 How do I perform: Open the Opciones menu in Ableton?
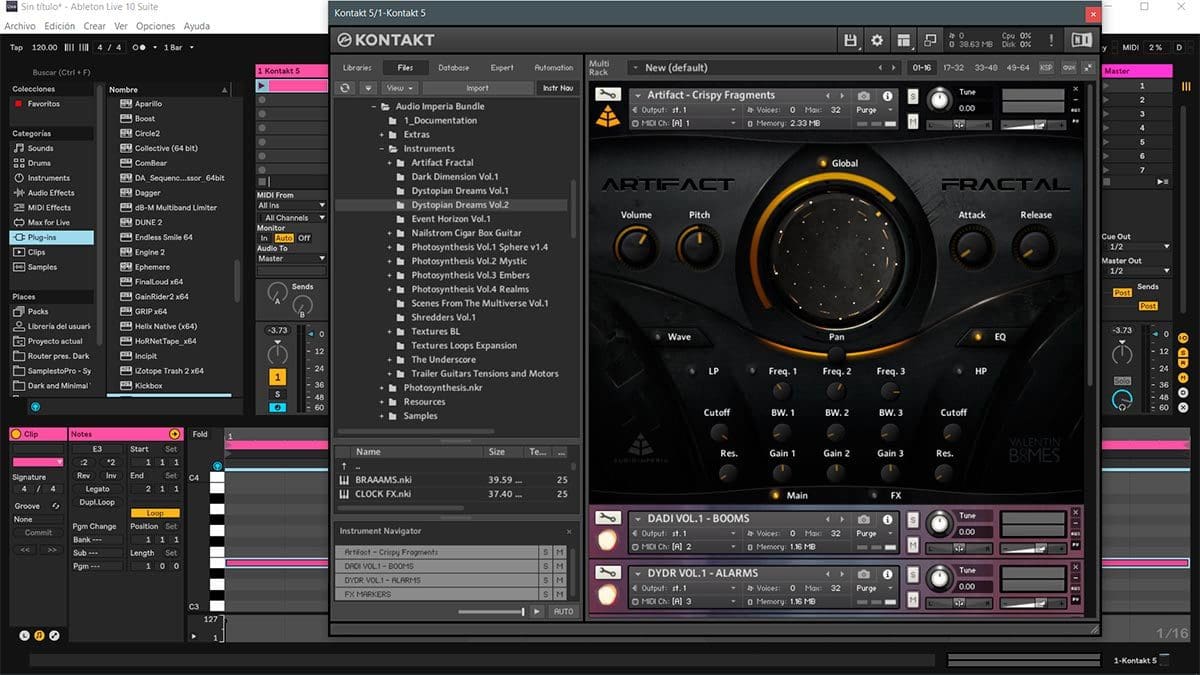coord(155,26)
